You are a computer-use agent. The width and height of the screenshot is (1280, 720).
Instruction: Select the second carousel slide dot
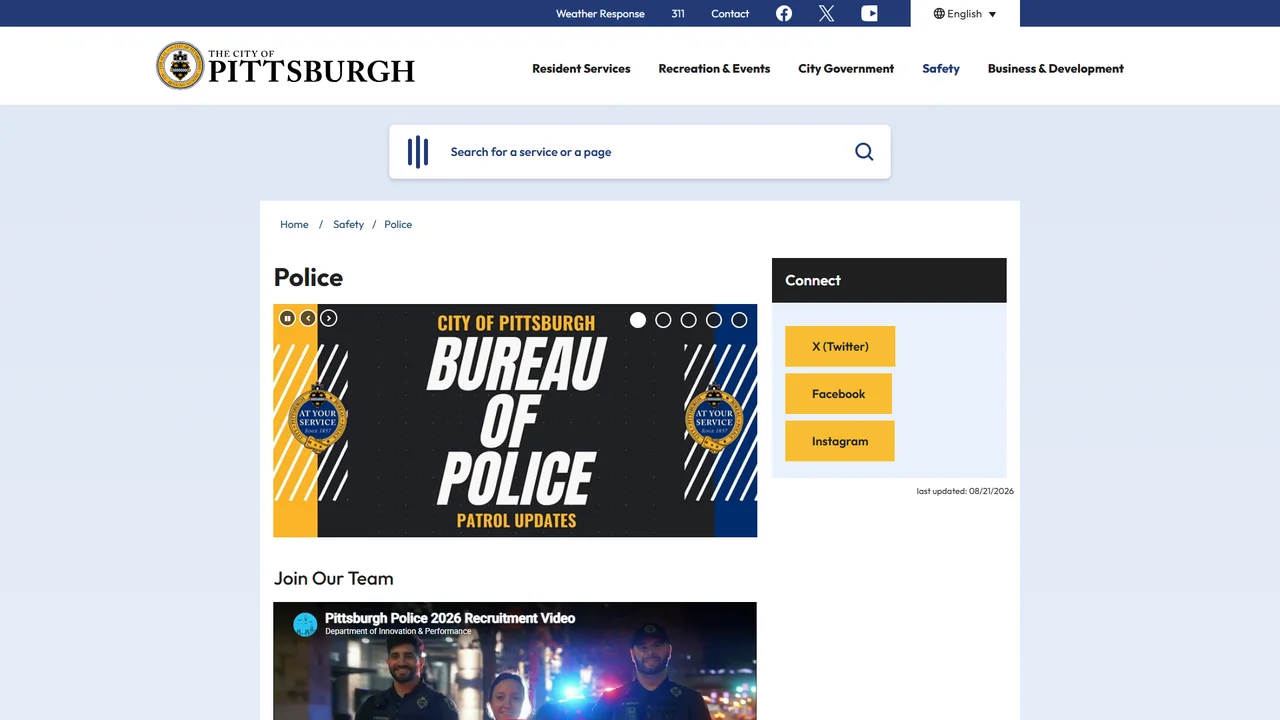pyautogui.click(x=663, y=320)
